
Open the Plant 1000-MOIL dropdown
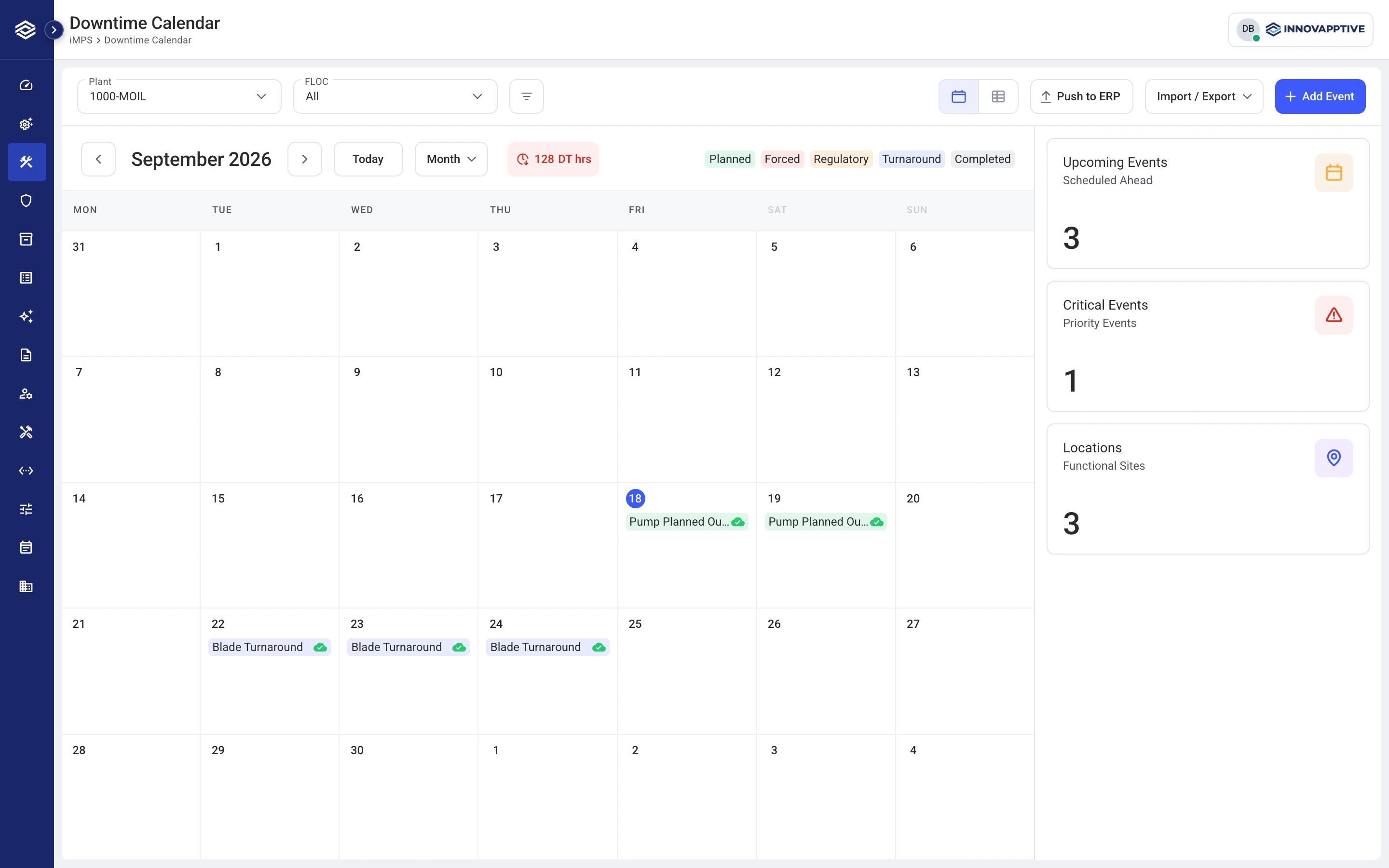[179, 96]
